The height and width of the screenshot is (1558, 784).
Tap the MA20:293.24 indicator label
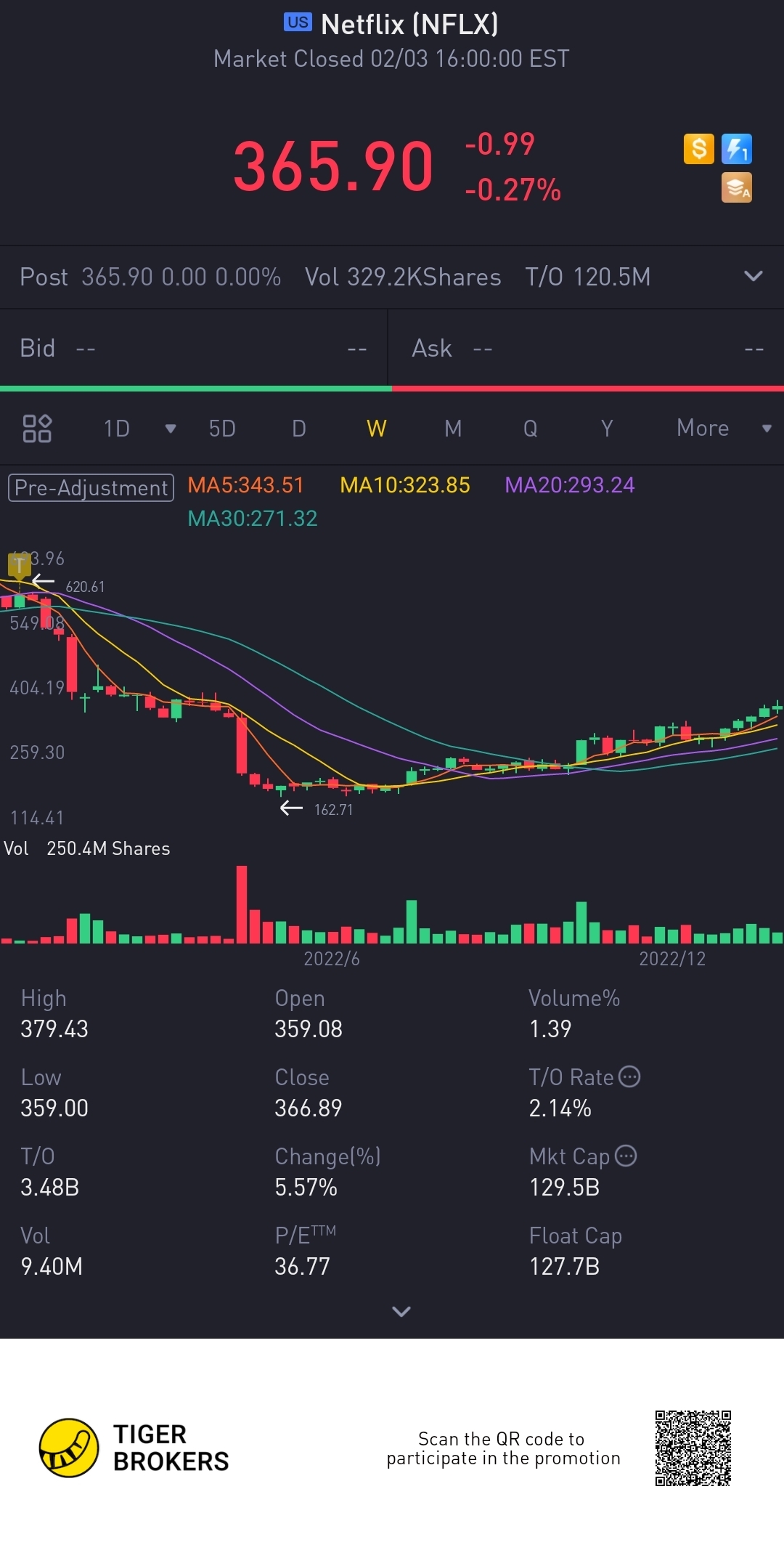(570, 485)
